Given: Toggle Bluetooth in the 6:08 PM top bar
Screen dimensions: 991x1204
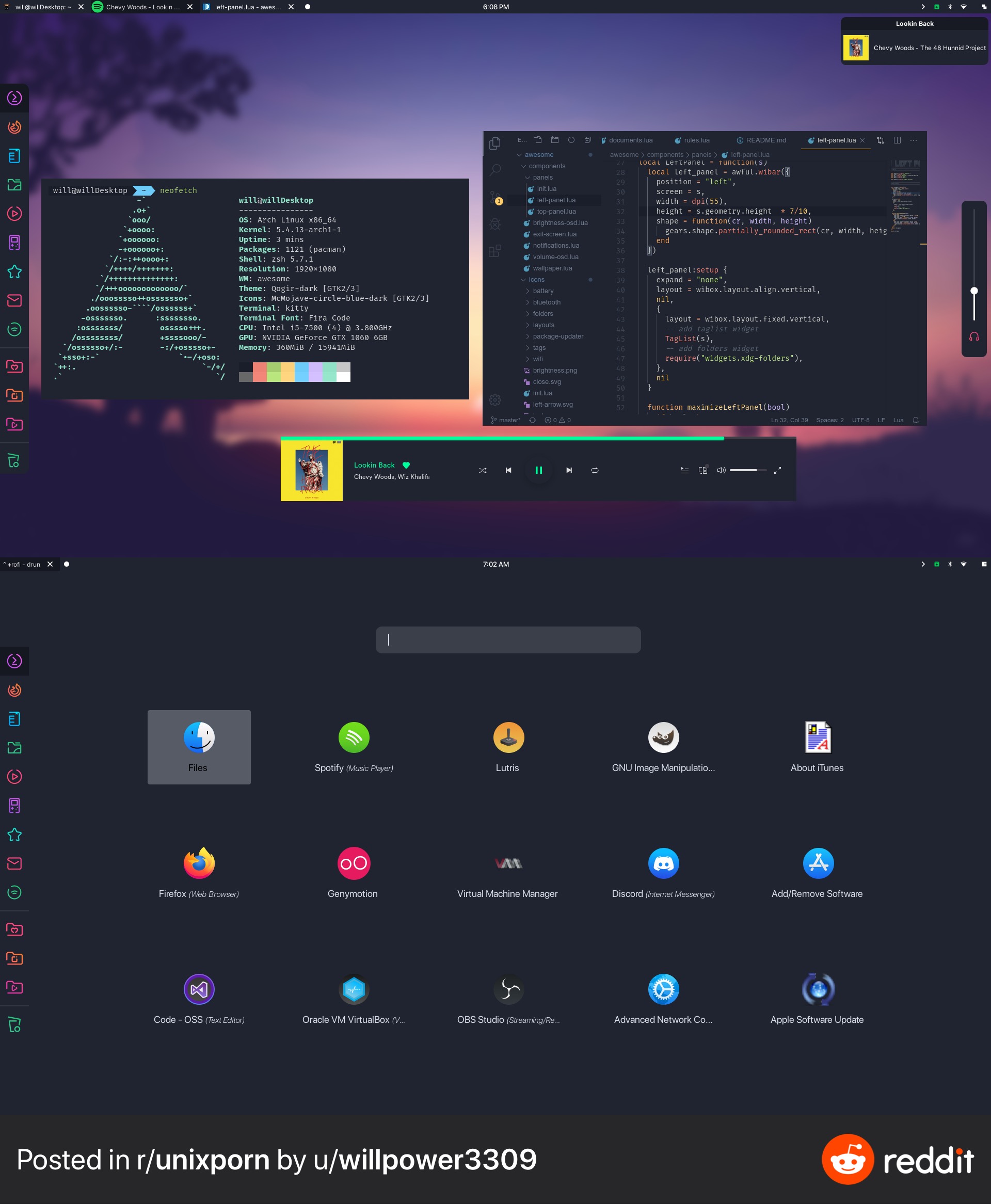Looking at the screenshot, I should (x=950, y=7).
